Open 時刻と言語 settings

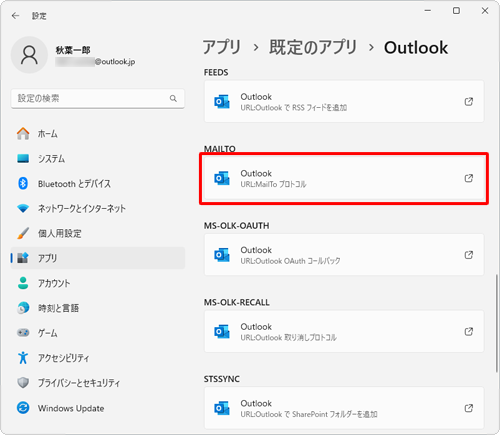click(x=97, y=308)
